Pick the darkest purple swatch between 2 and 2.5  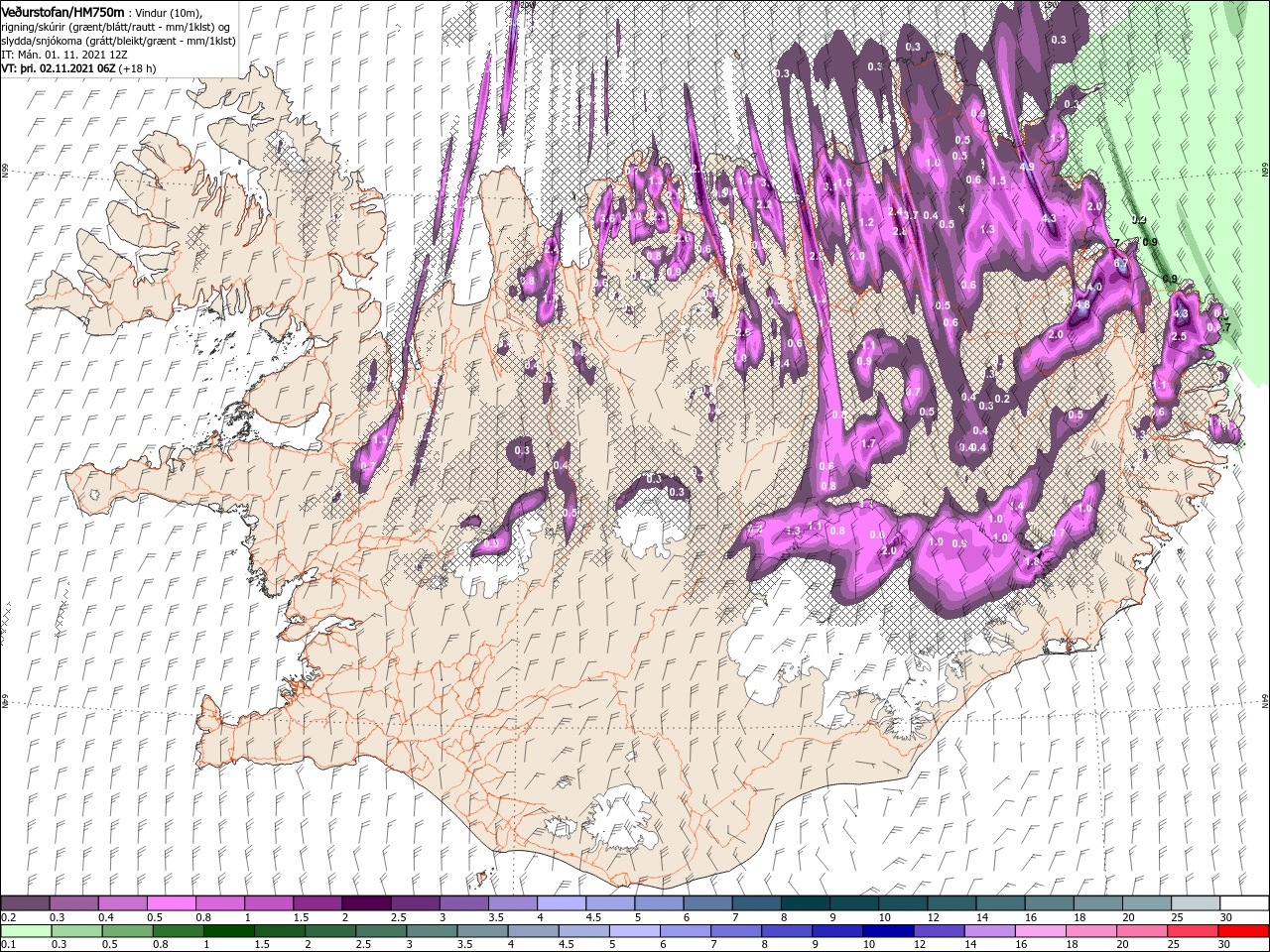point(365,903)
